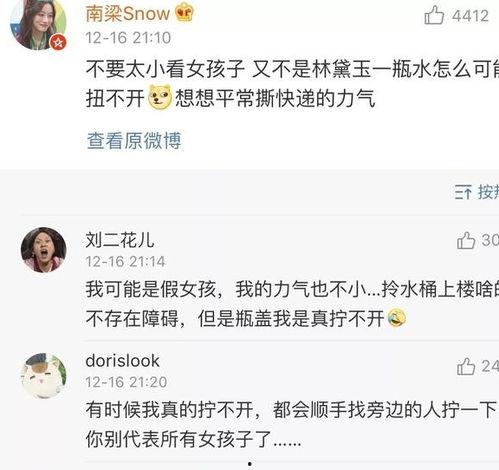Select the comment text by 刘二花儿
The width and height of the screenshot is (499, 470).
pyautogui.click(x=292, y=304)
